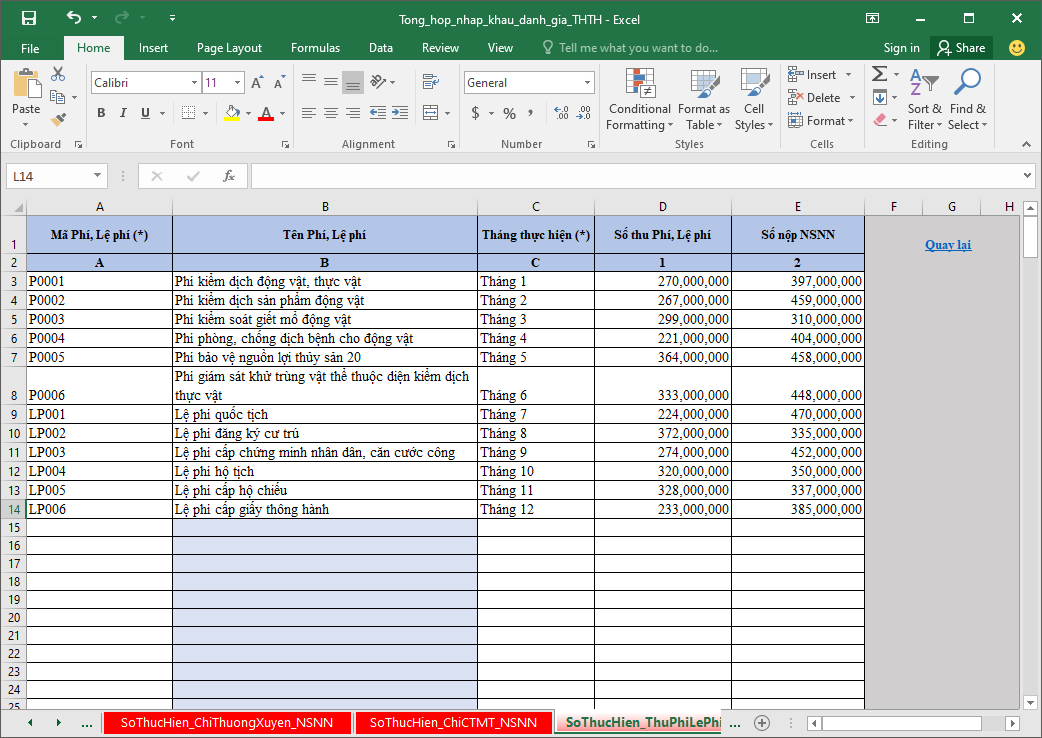This screenshot has width=1042, height=738.
Task: Switch to the Page Layout ribbon tab
Action: tap(229, 48)
